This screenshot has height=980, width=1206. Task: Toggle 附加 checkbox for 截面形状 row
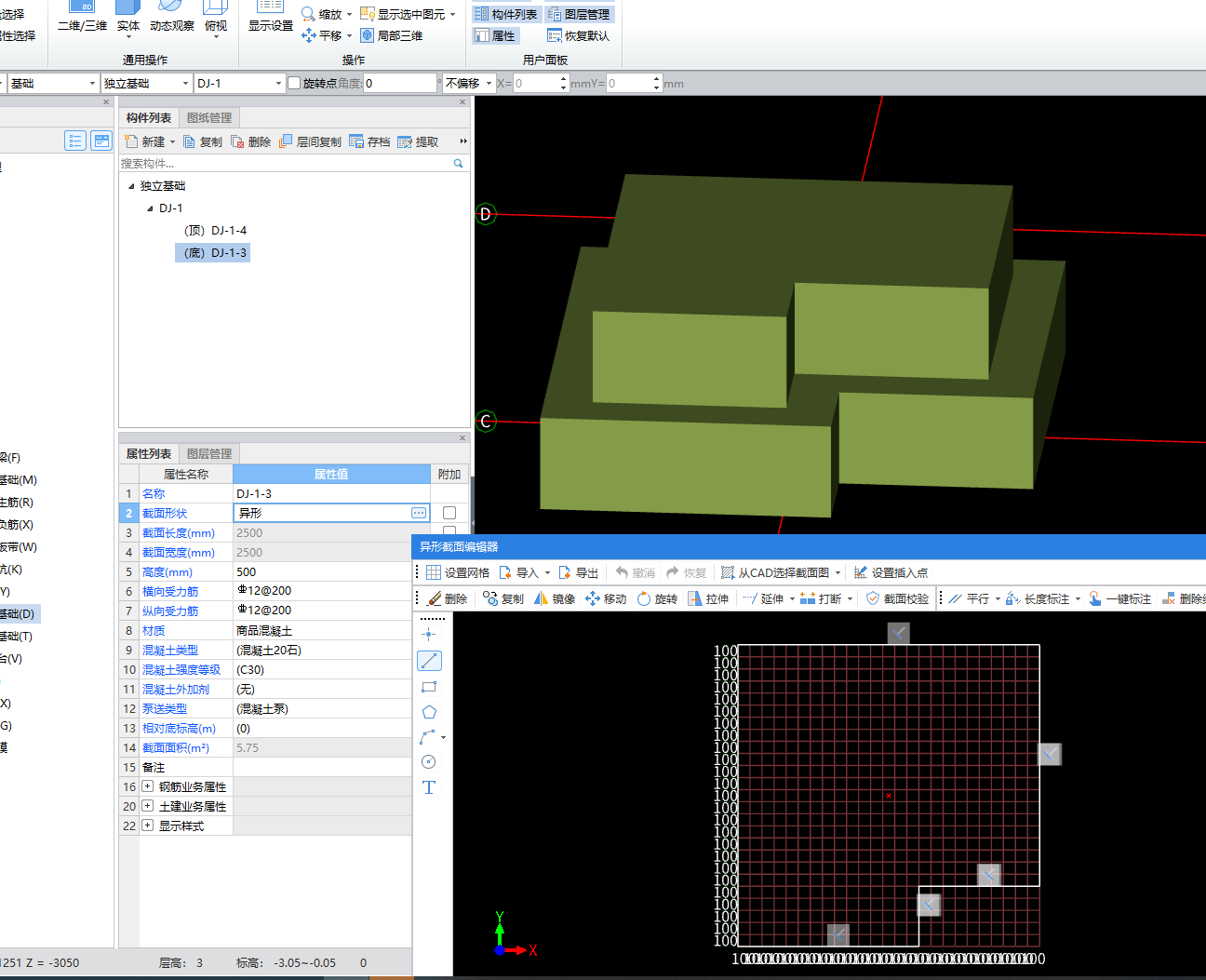tap(449, 513)
